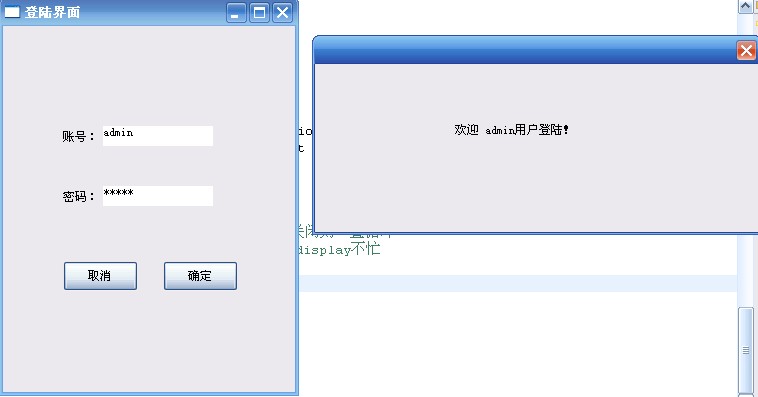Close the 登陆界面 login window
The width and height of the screenshot is (758, 397).
coord(282,13)
